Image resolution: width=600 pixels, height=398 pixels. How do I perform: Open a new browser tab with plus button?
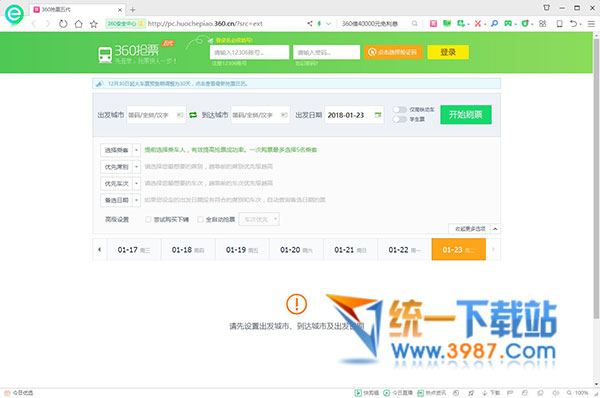[x=132, y=10]
